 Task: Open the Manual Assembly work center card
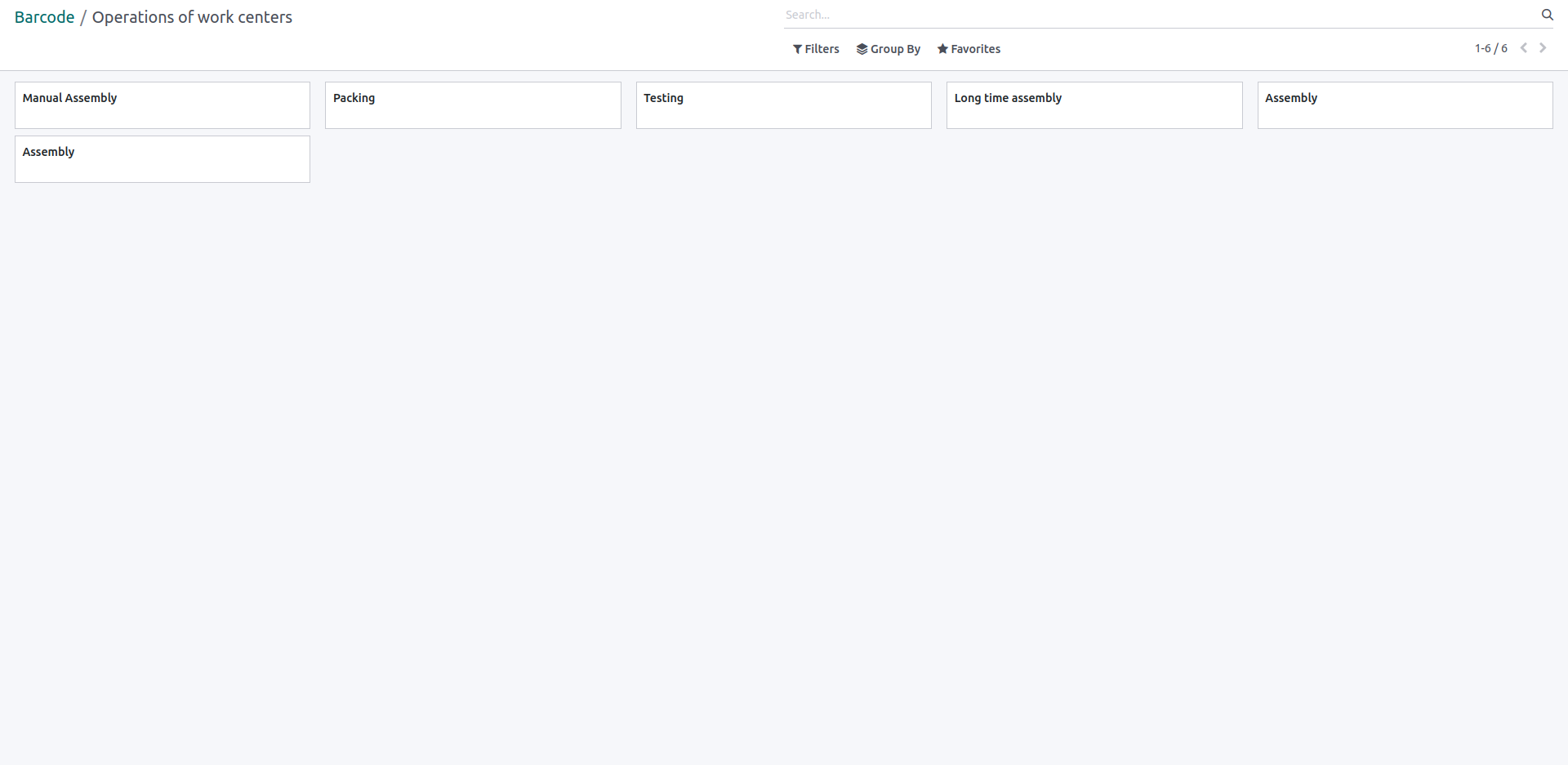(x=163, y=105)
